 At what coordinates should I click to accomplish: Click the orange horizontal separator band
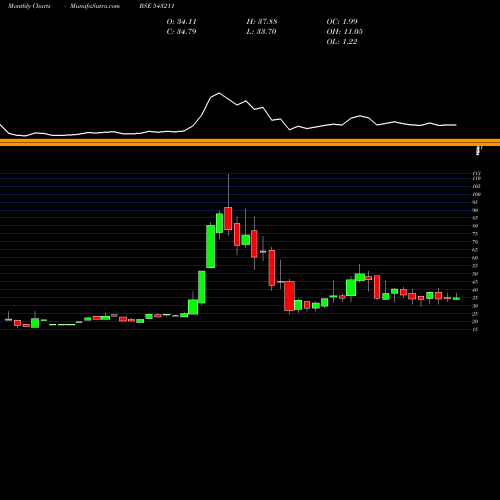click(250, 142)
